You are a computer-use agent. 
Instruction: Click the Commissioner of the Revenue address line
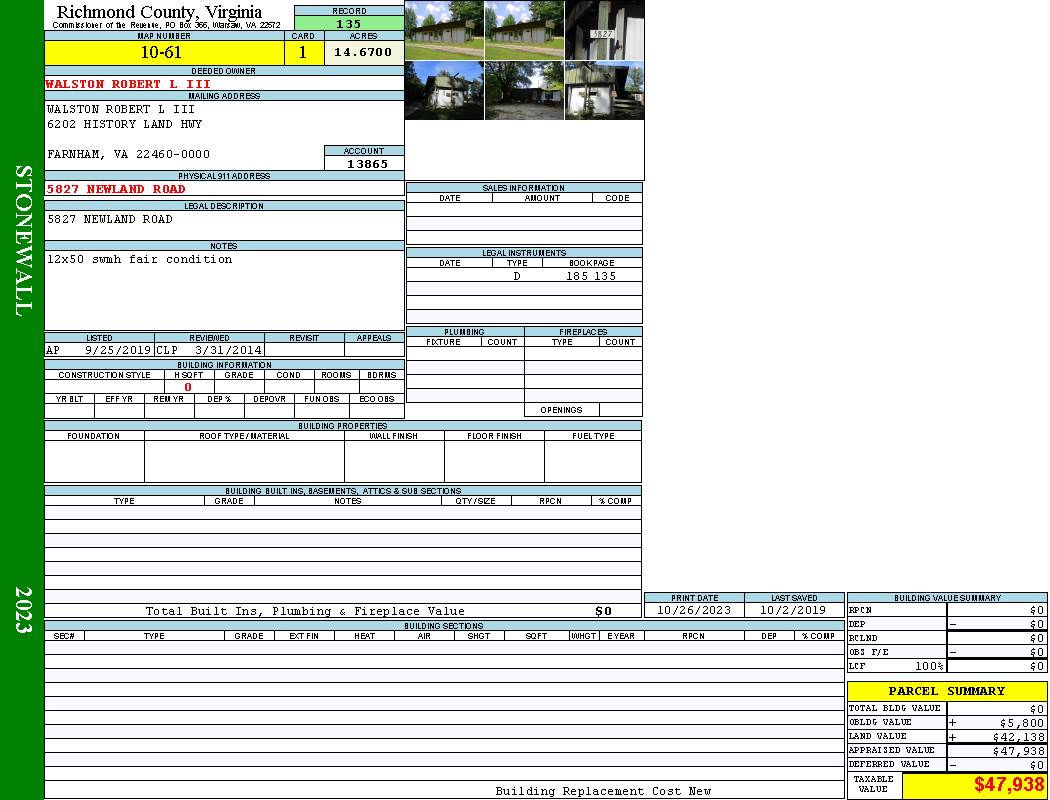[166, 25]
